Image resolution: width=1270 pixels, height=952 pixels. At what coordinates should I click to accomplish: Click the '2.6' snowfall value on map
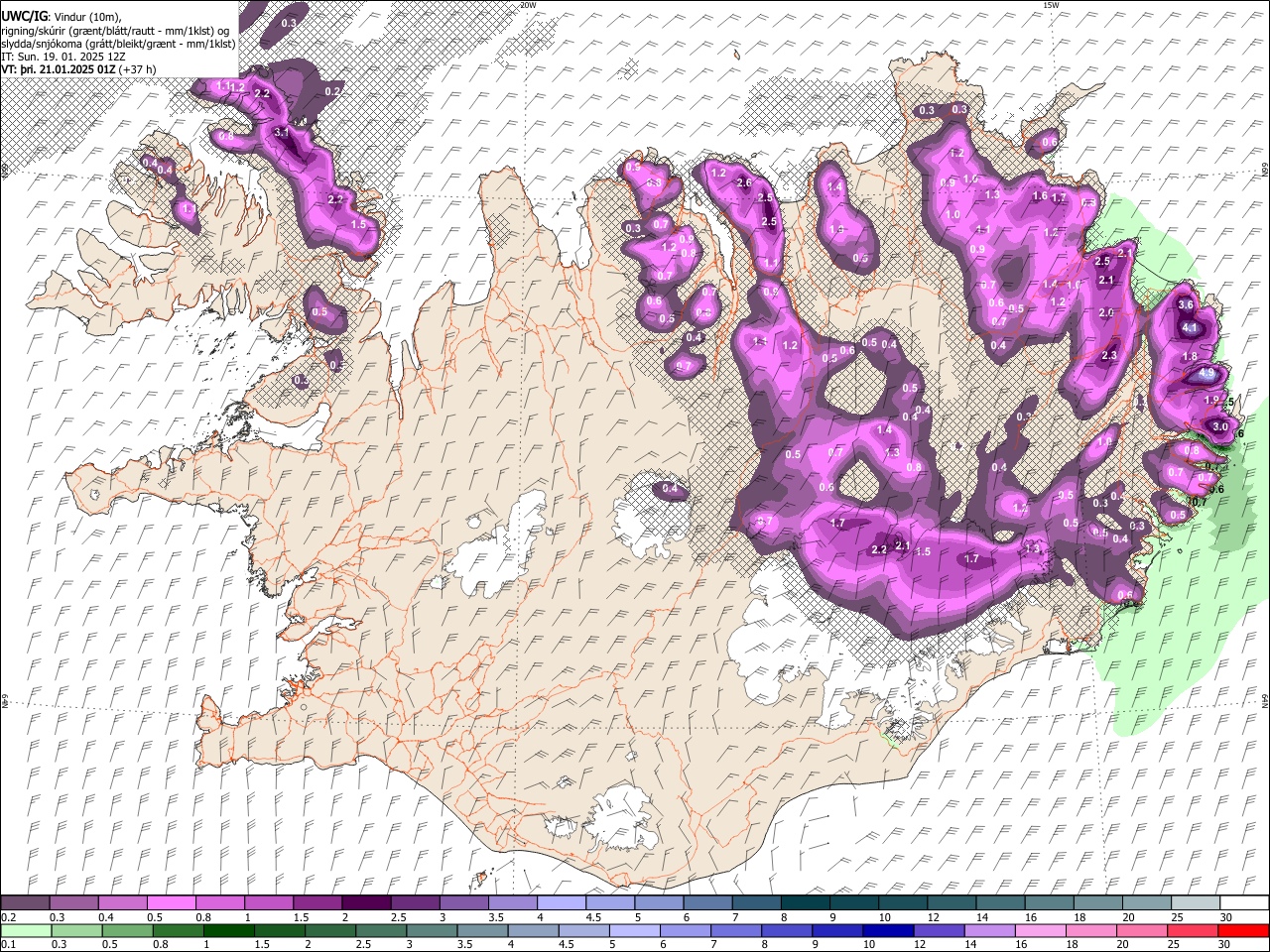[x=744, y=182]
